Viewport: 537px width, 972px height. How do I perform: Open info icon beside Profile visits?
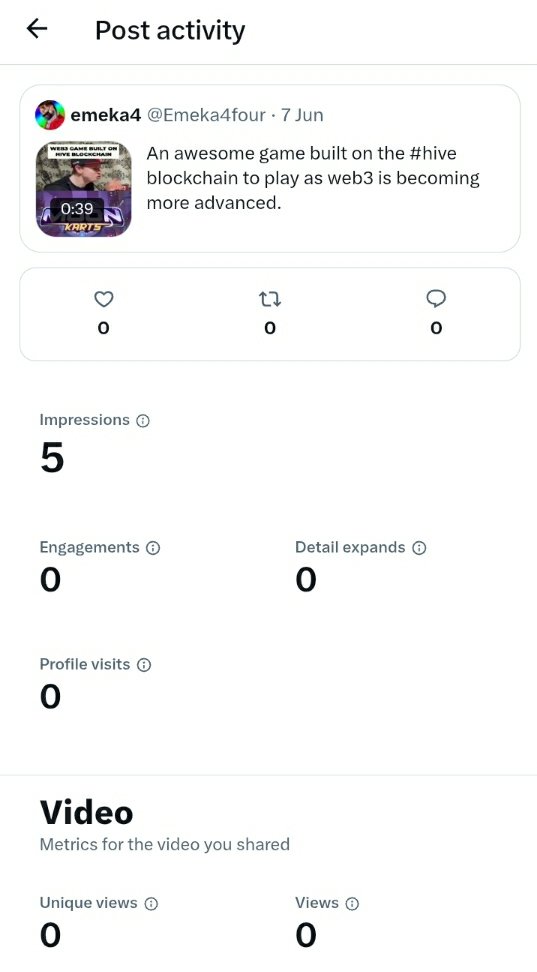pyautogui.click(x=143, y=665)
